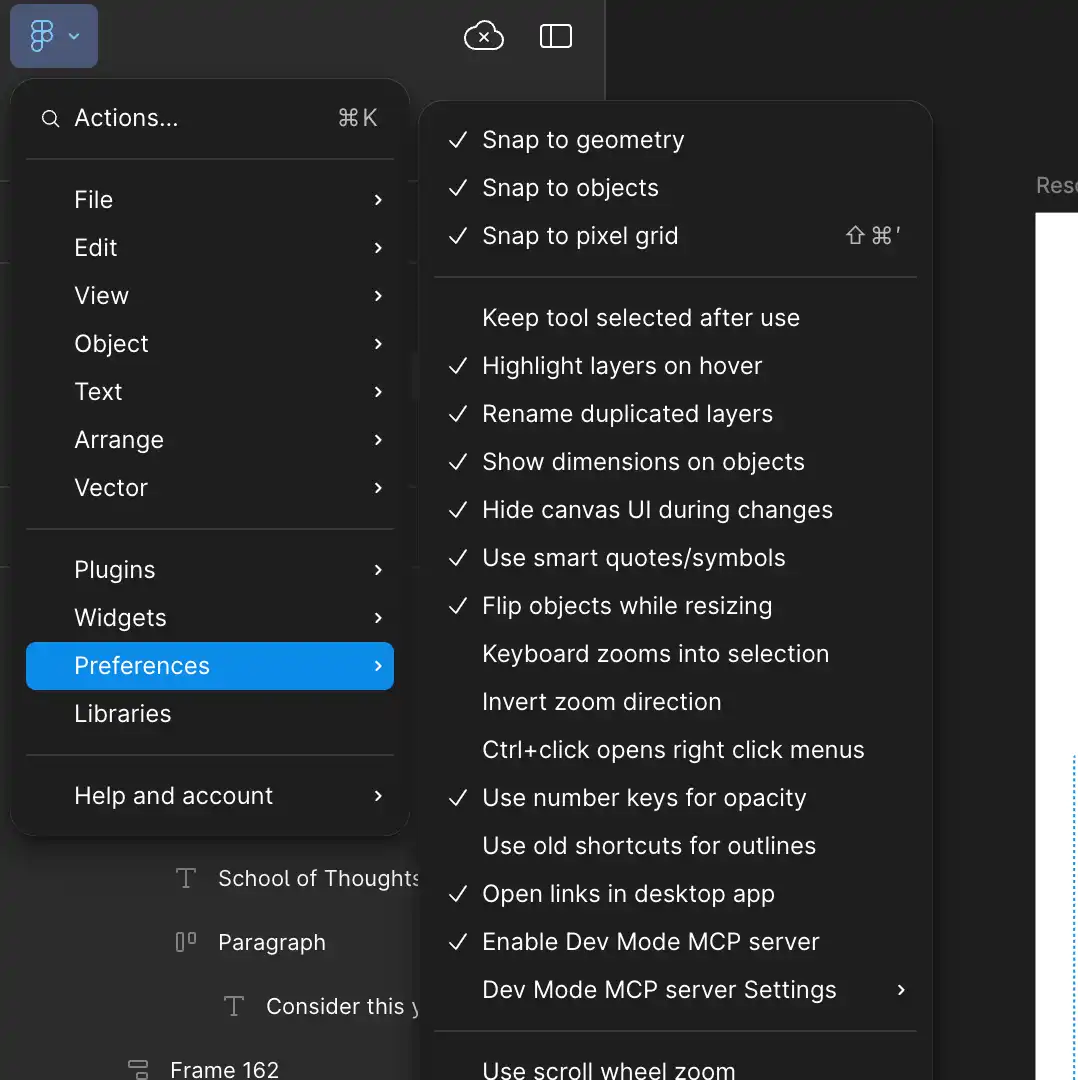Image resolution: width=1078 pixels, height=1080 pixels.
Task: Click the Actions search field
Action: (x=210, y=118)
